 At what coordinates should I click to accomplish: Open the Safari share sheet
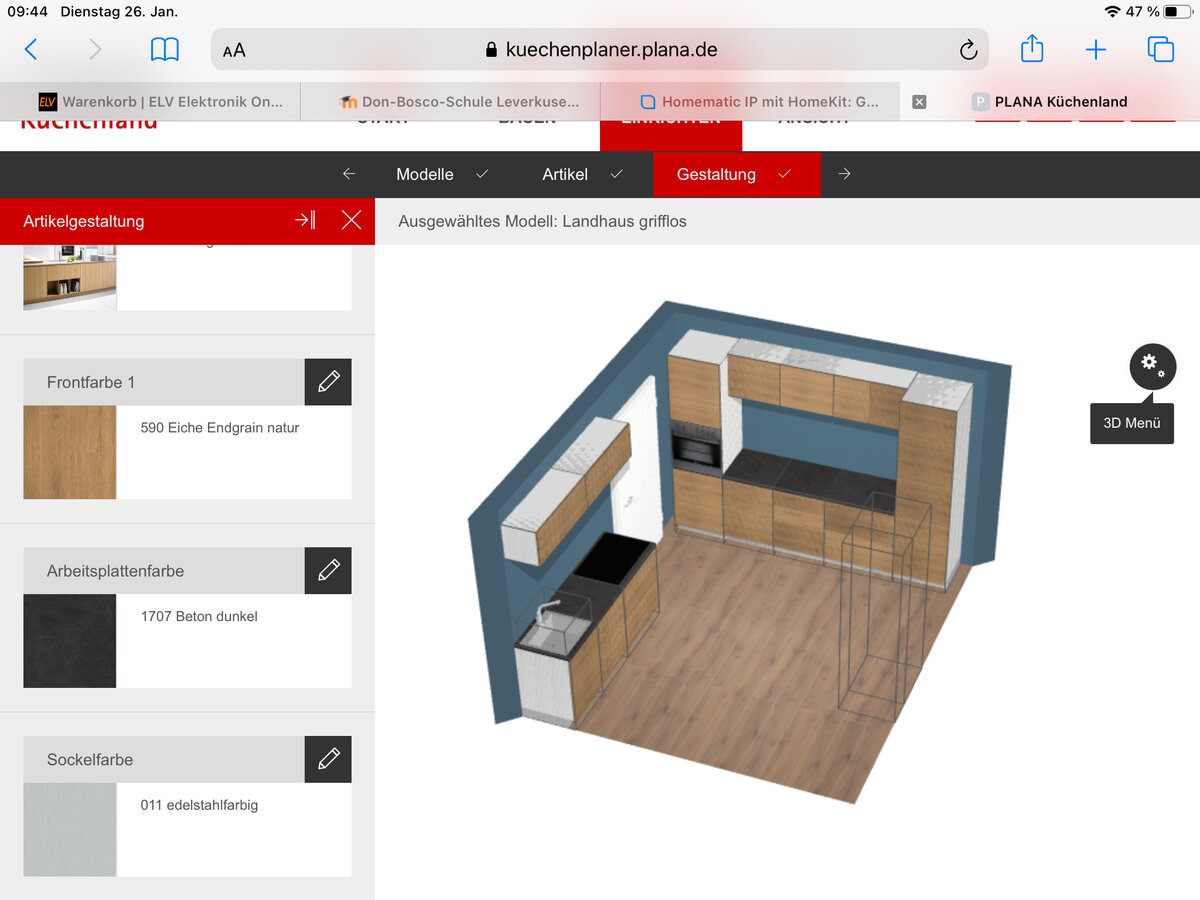click(x=1032, y=49)
